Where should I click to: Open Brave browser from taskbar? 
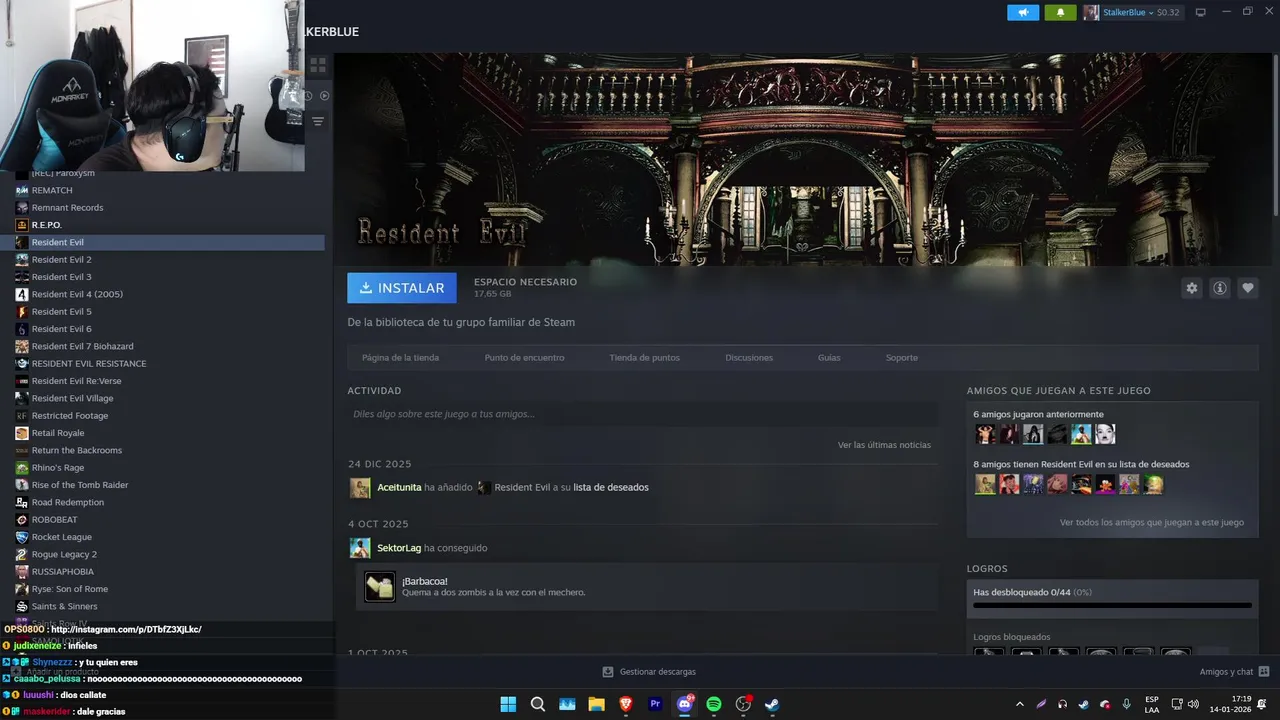coord(626,704)
